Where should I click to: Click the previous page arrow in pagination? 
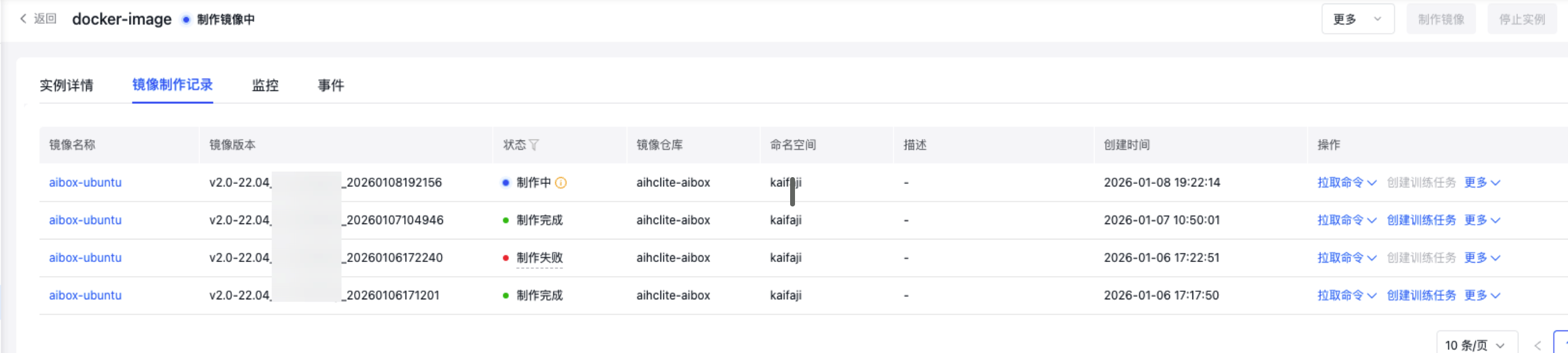(x=1537, y=345)
